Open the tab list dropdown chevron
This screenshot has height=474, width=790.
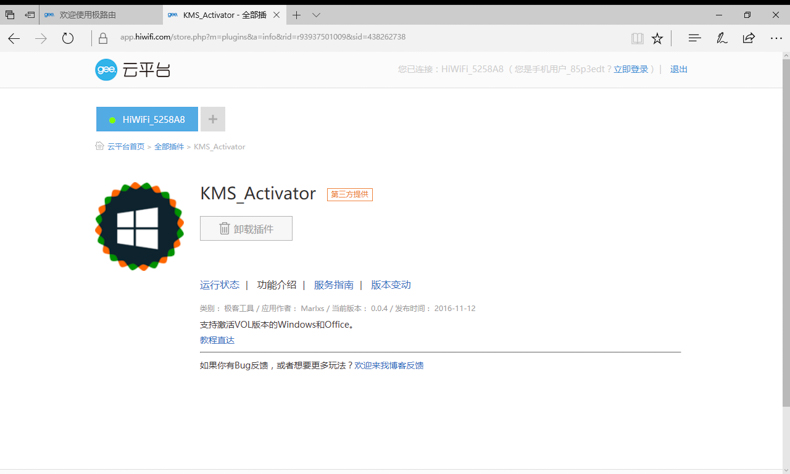pyautogui.click(x=316, y=15)
